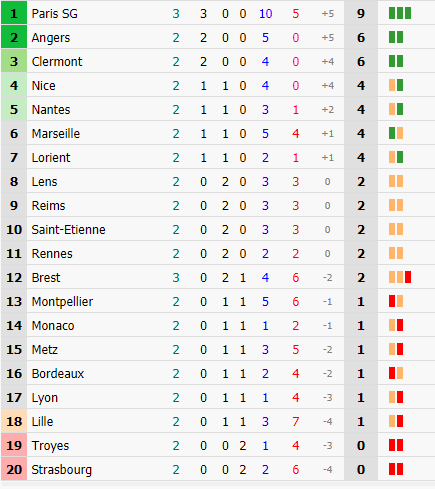Open the Paris SG team link
Viewport: 435px width, 489px height.
pyautogui.click(x=55, y=14)
